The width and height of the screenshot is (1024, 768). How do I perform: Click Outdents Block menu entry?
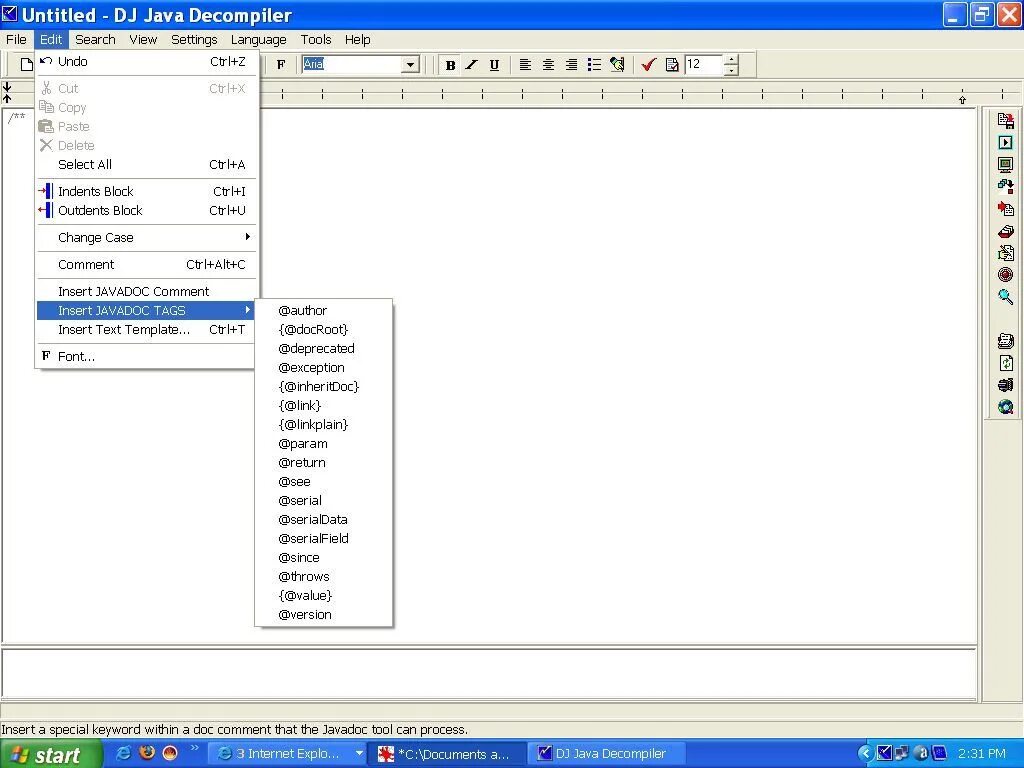[x=146, y=210]
